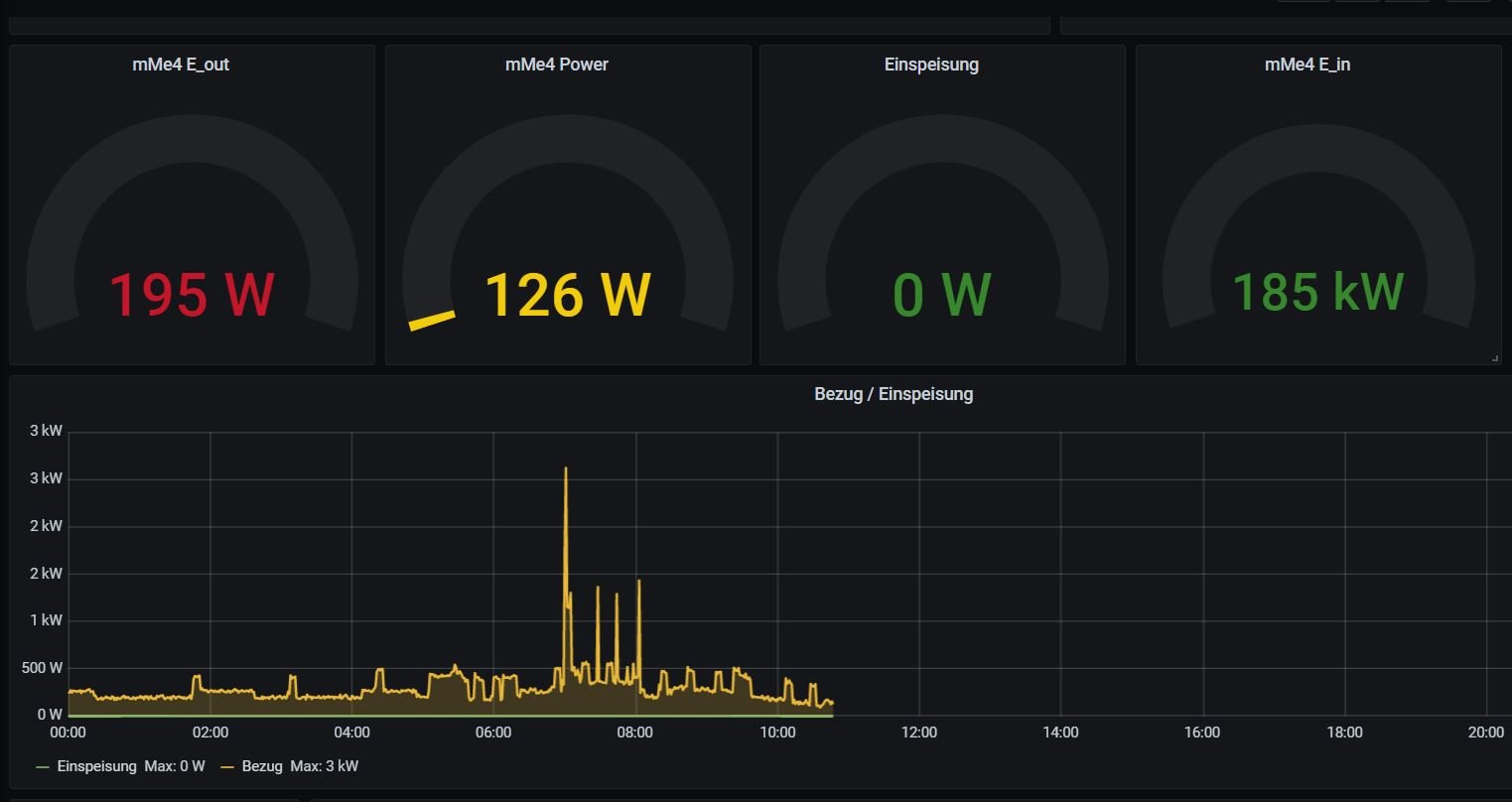The width and height of the screenshot is (1512, 802).
Task: Click the yellow Bezug legend color line
Action: click(x=227, y=767)
